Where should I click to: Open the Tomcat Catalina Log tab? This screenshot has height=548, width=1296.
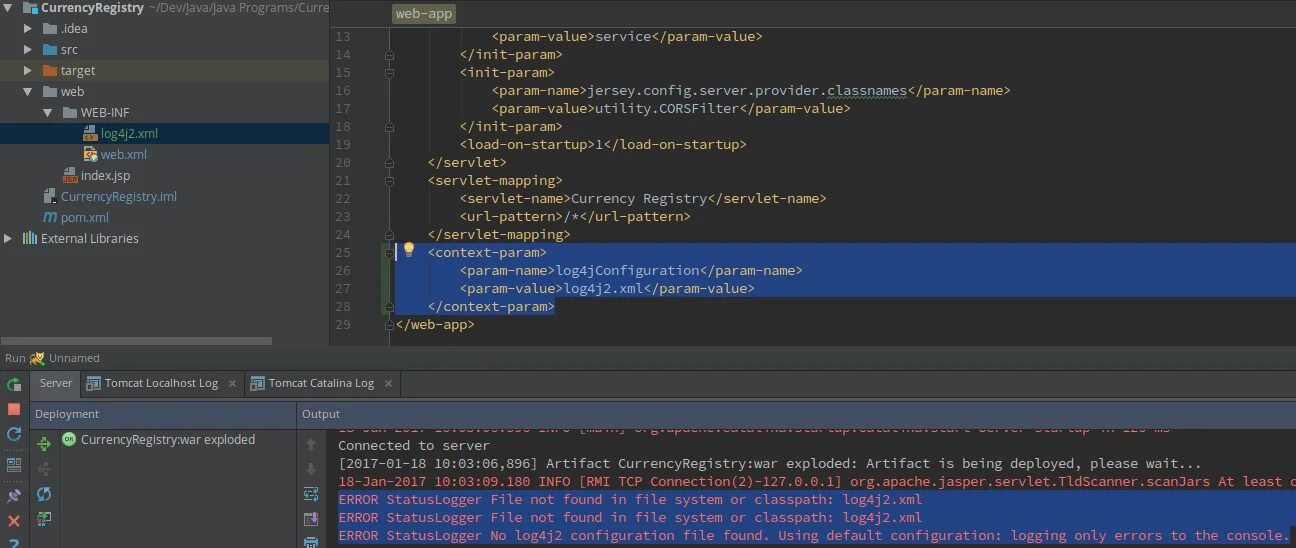click(321, 383)
